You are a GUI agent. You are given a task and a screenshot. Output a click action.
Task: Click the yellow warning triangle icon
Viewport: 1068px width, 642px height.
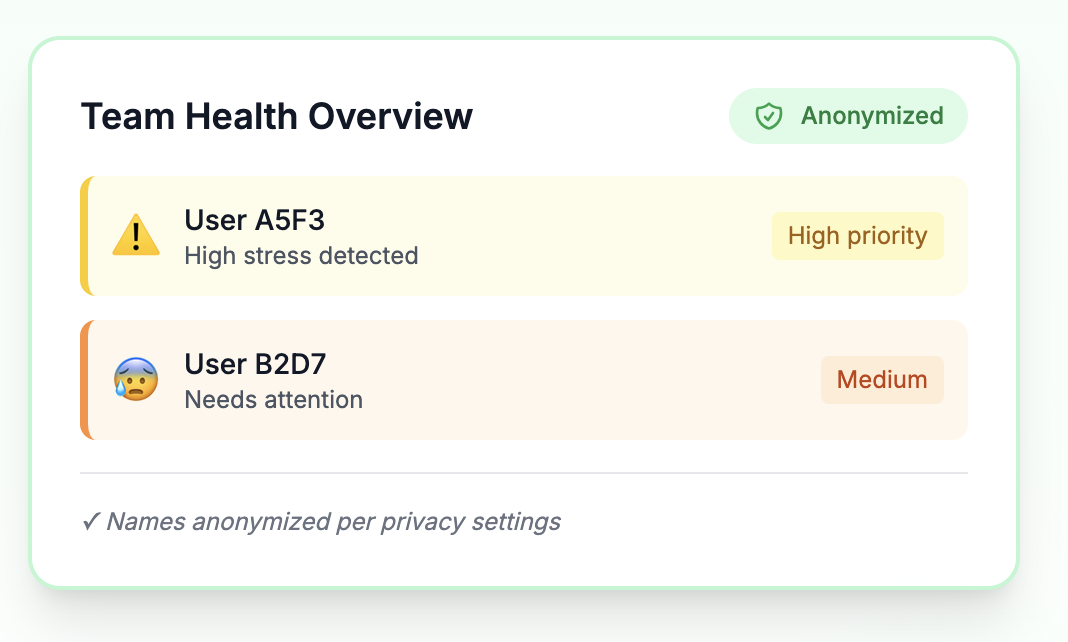pyautogui.click(x=136, y=236)
